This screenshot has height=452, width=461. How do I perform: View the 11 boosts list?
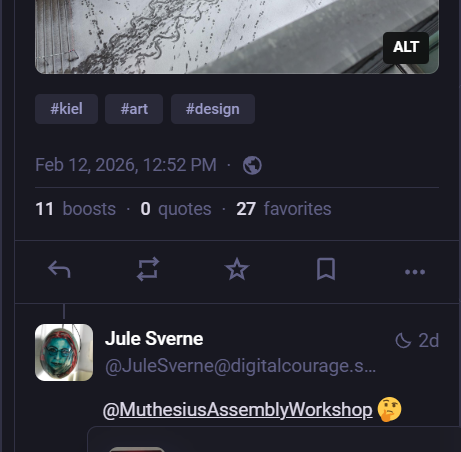(x=76, y=209)
